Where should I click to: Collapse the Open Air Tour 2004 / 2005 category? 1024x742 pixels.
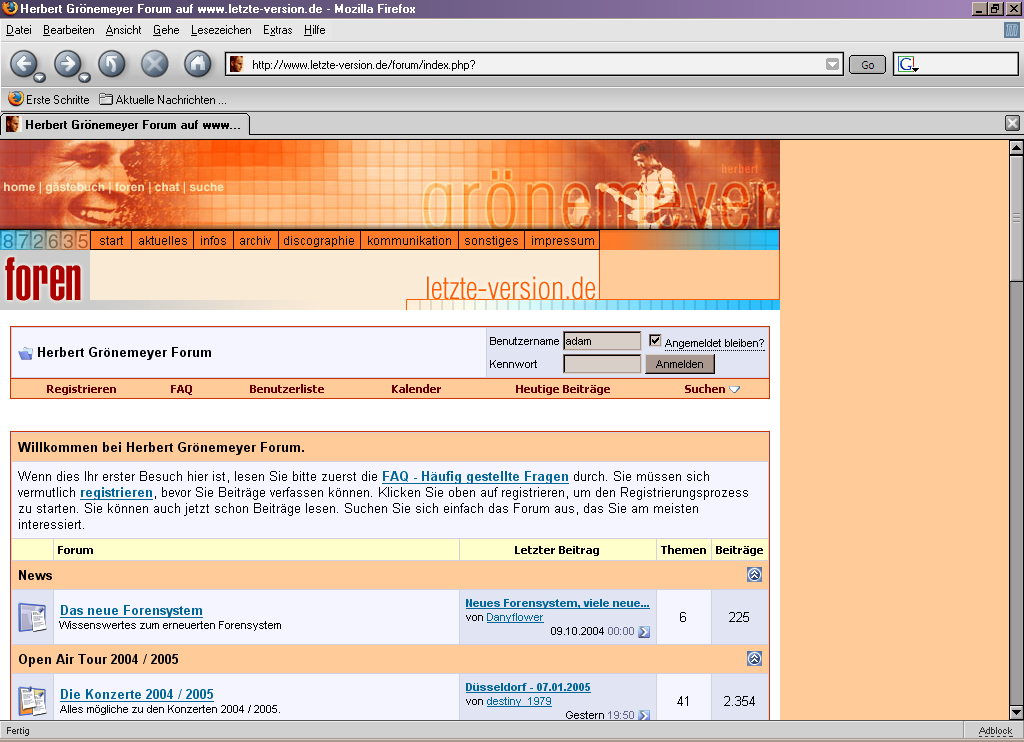754,659
